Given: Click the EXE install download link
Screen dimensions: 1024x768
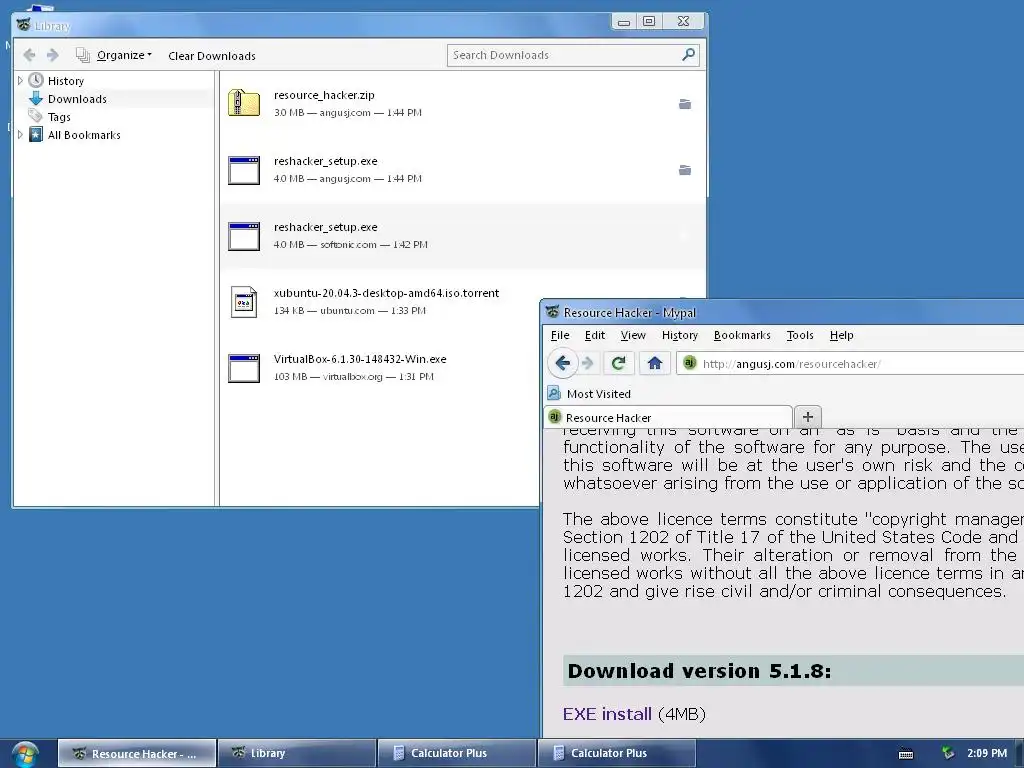Looking at the screenshot, I should pyautogui.click(x=607, y=714).
